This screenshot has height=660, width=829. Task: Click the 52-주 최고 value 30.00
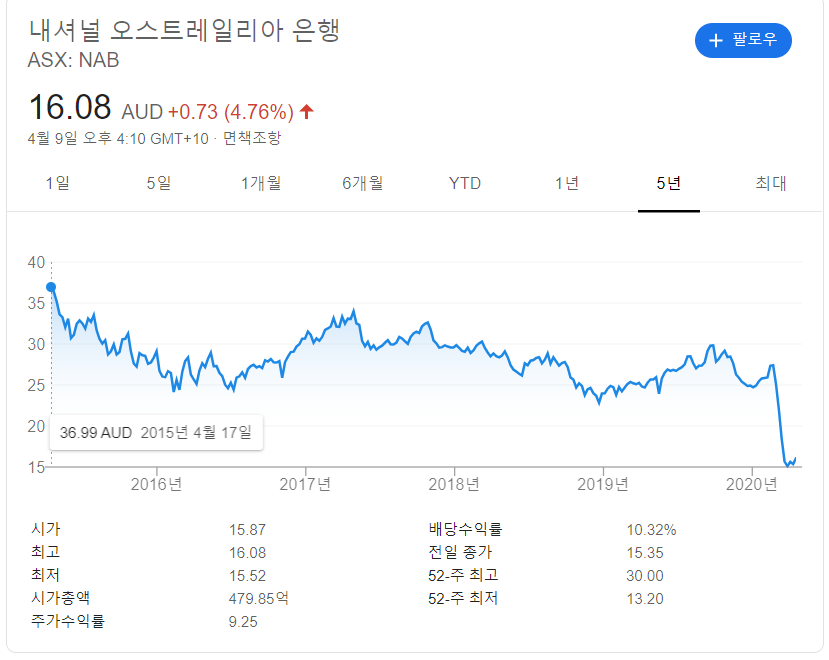tap(645, 576)
